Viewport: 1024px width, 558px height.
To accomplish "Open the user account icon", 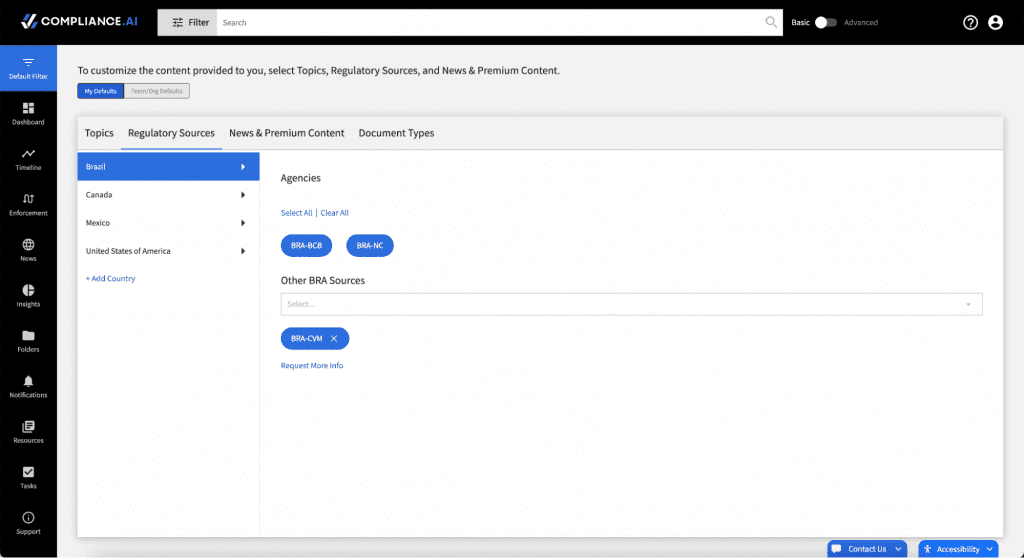I will click(995, 22).
